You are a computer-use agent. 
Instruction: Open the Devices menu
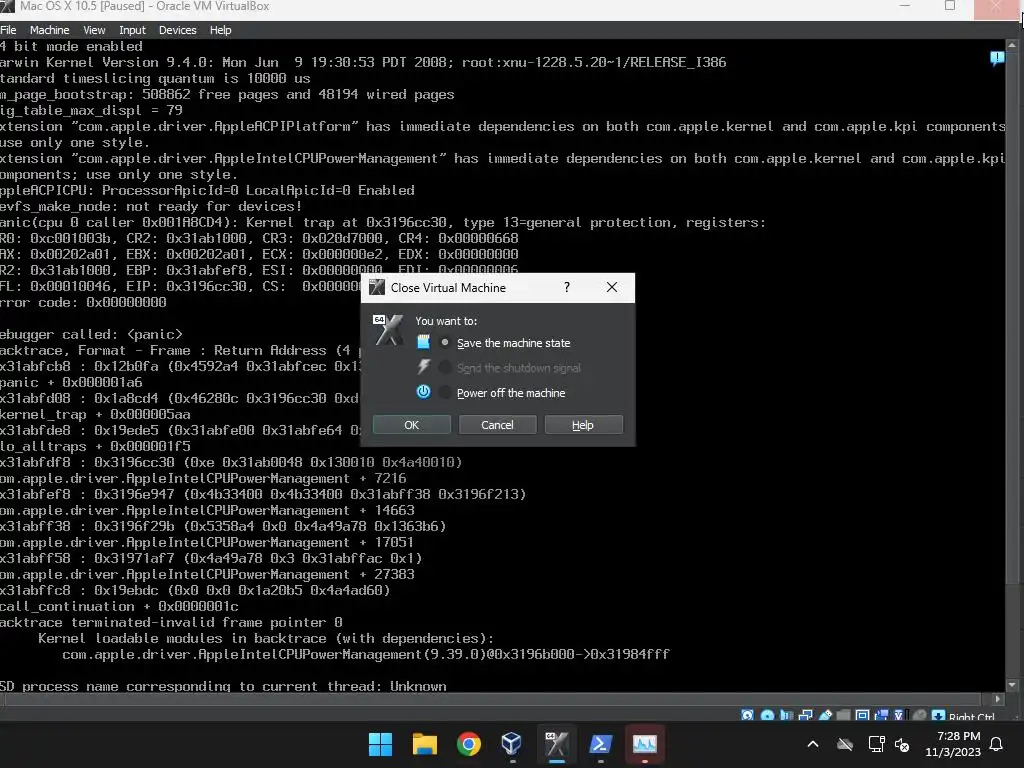tap(177, 30)
